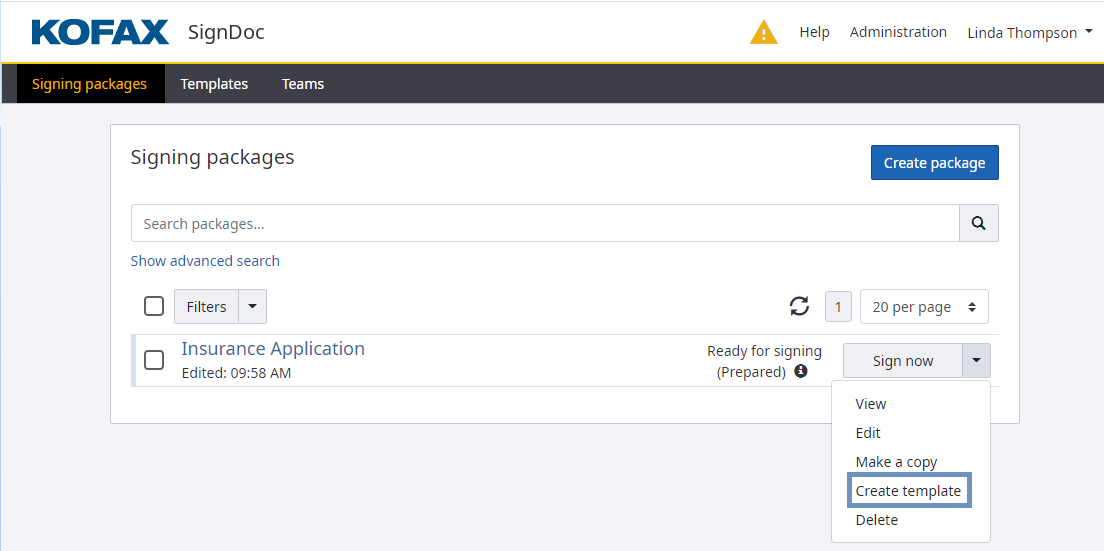The width and height of the screenshot is (1104, 551).
Task: Expand the Filters dropdown arrow
Action: (252, 307)
